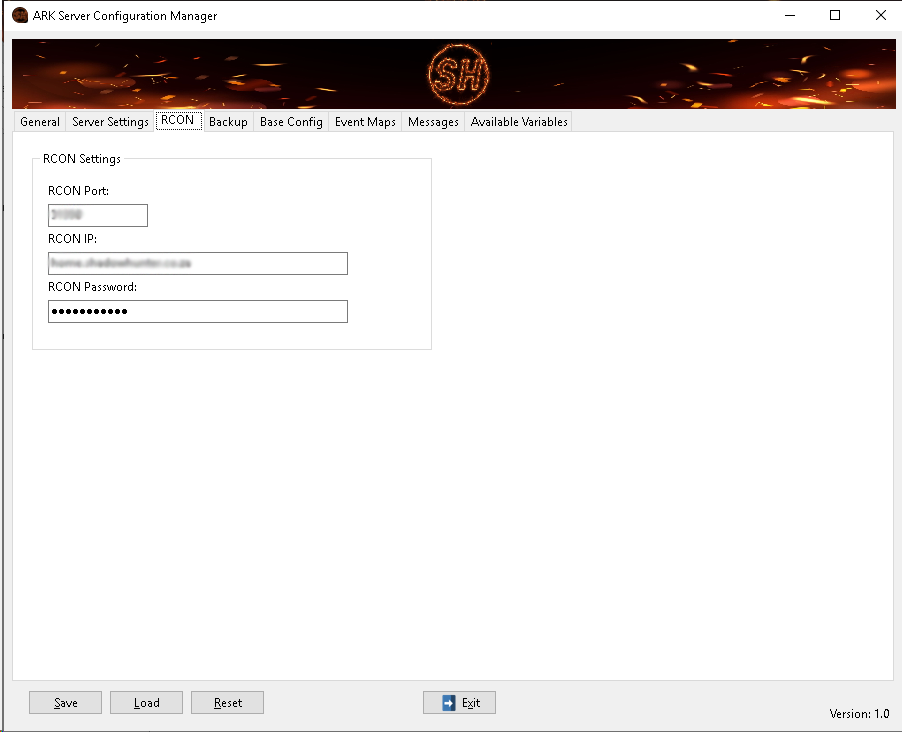
Task: Open the Available Variables tab
Action: [519, 122]
